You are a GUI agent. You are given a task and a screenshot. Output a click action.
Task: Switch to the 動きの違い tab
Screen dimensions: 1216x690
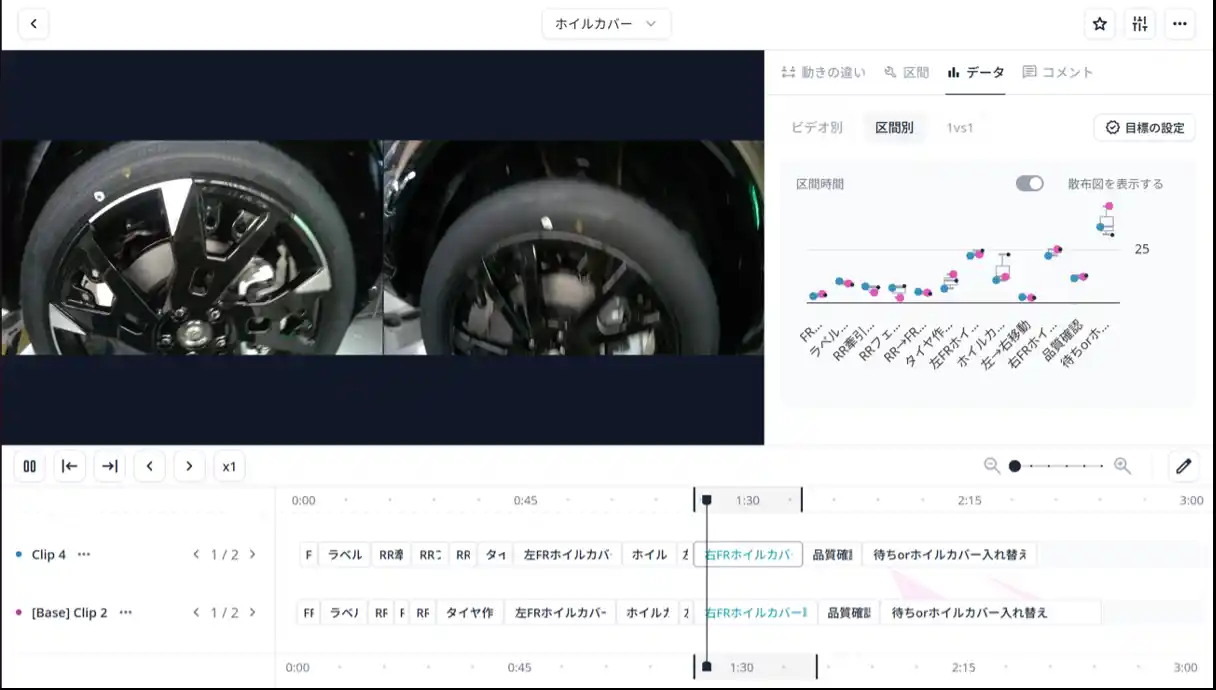823,72
